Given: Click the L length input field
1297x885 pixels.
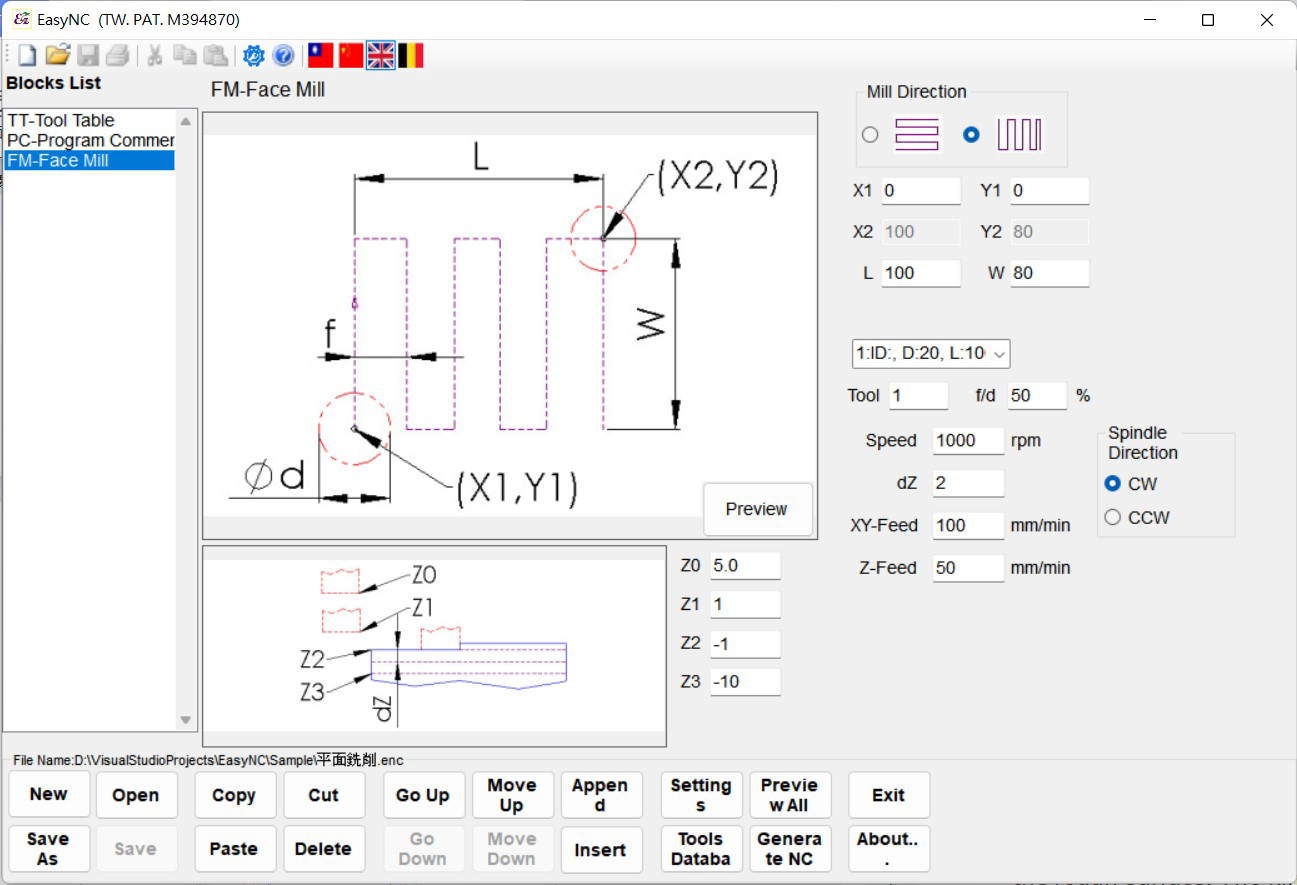Looking at the screenshot, I should pyautogui.click(x=921, y=273).
